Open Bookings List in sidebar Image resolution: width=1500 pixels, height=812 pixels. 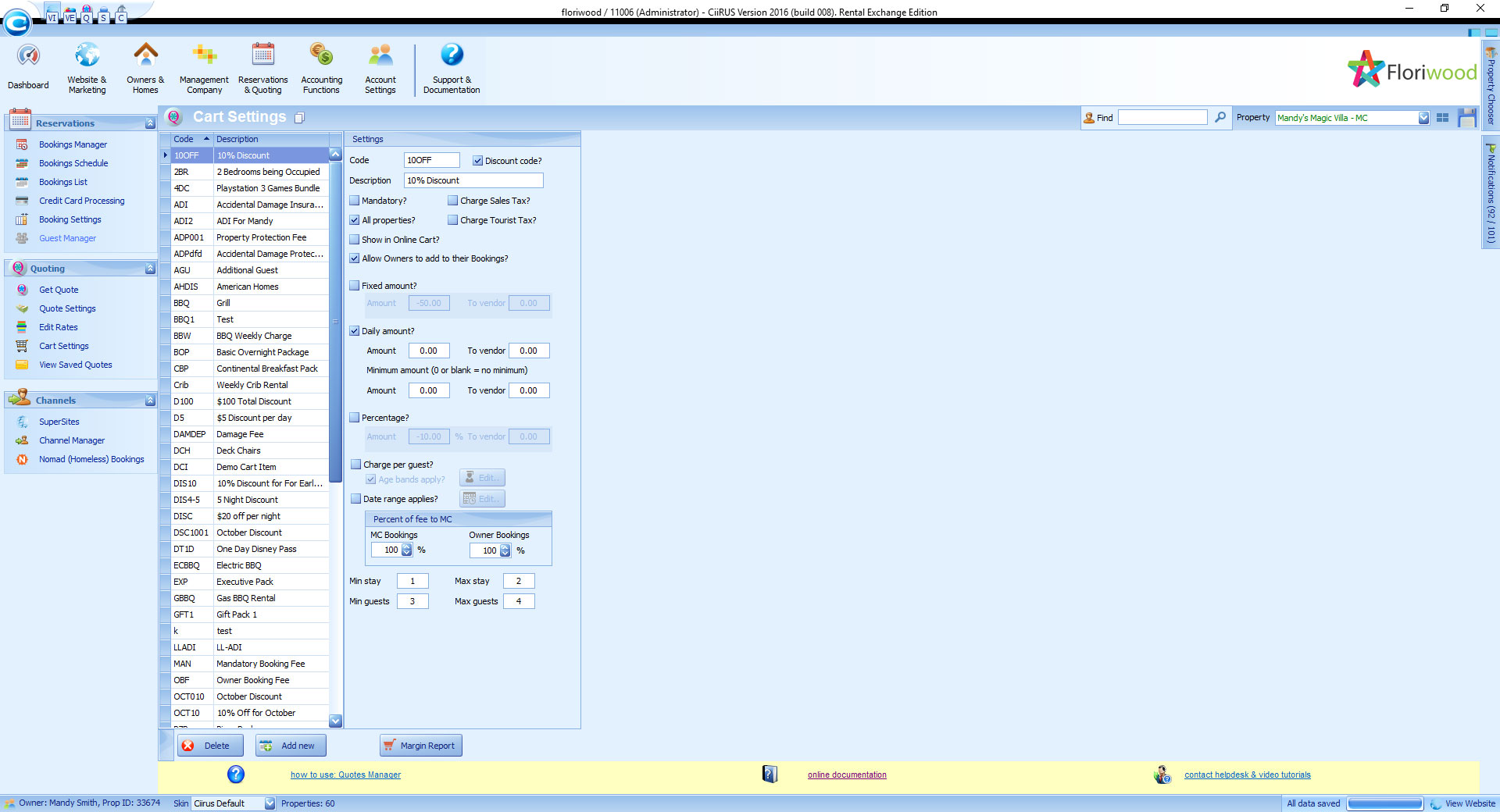pos(63,182)
